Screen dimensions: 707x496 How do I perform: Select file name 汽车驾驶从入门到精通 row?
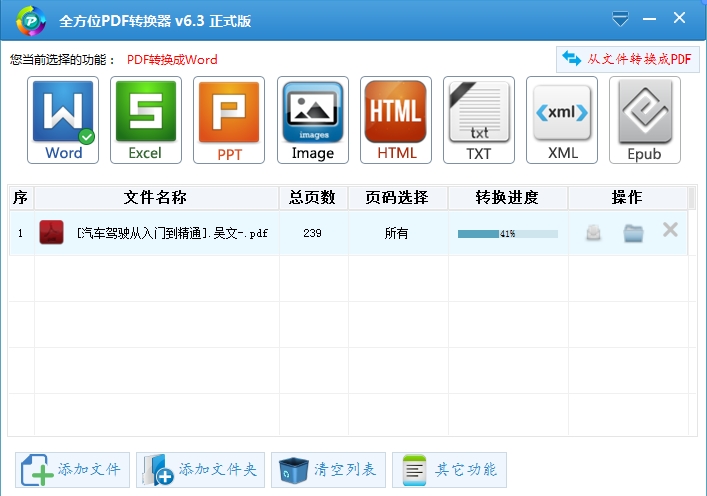172,233
